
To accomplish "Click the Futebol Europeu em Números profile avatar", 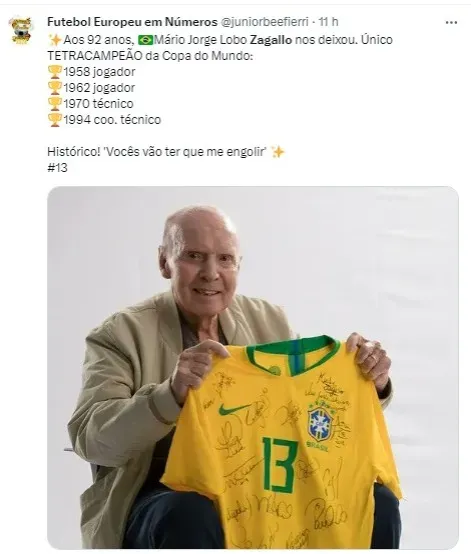I will point(21,30).
